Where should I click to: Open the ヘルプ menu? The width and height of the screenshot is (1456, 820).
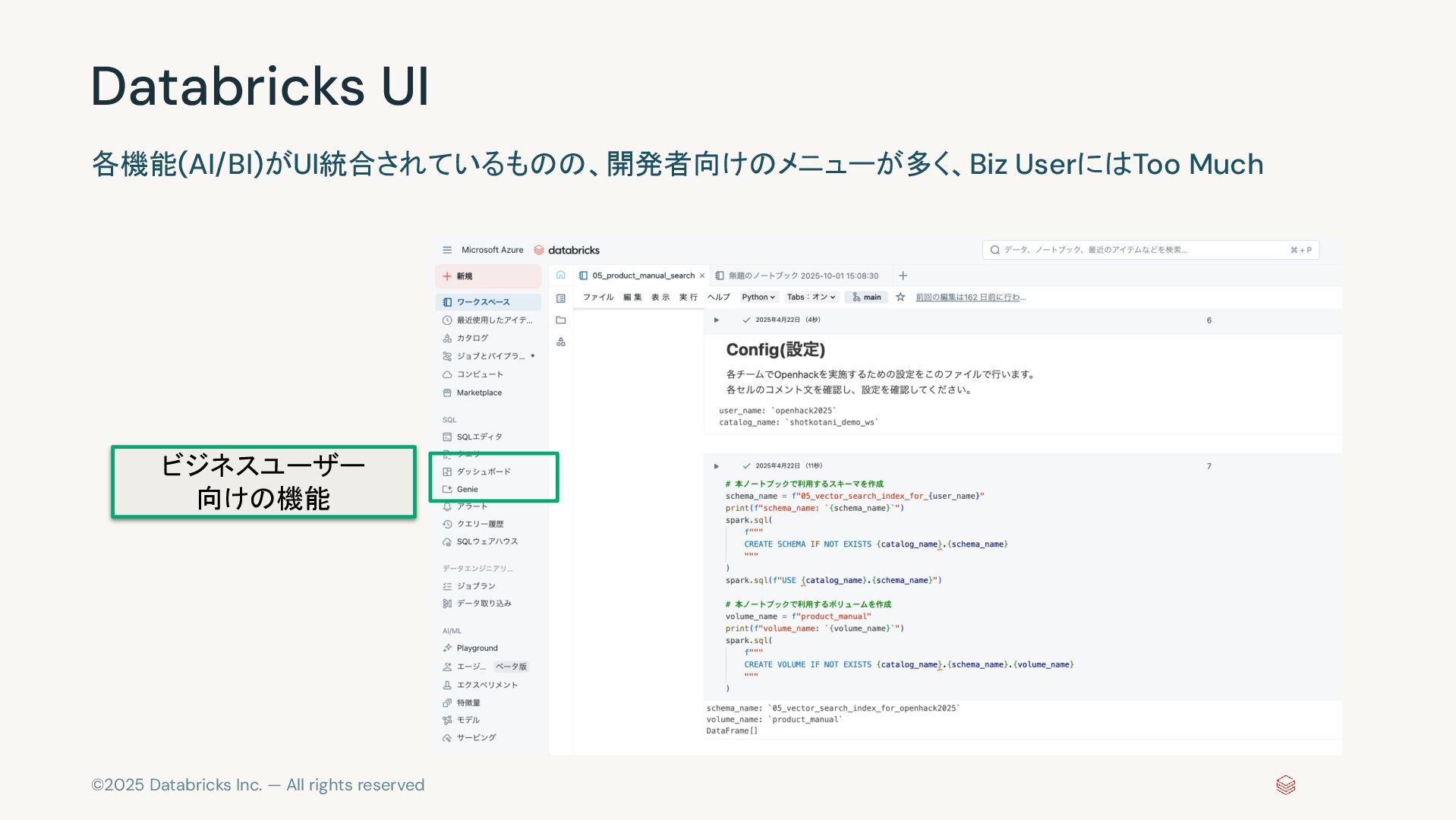pos(719,297)
